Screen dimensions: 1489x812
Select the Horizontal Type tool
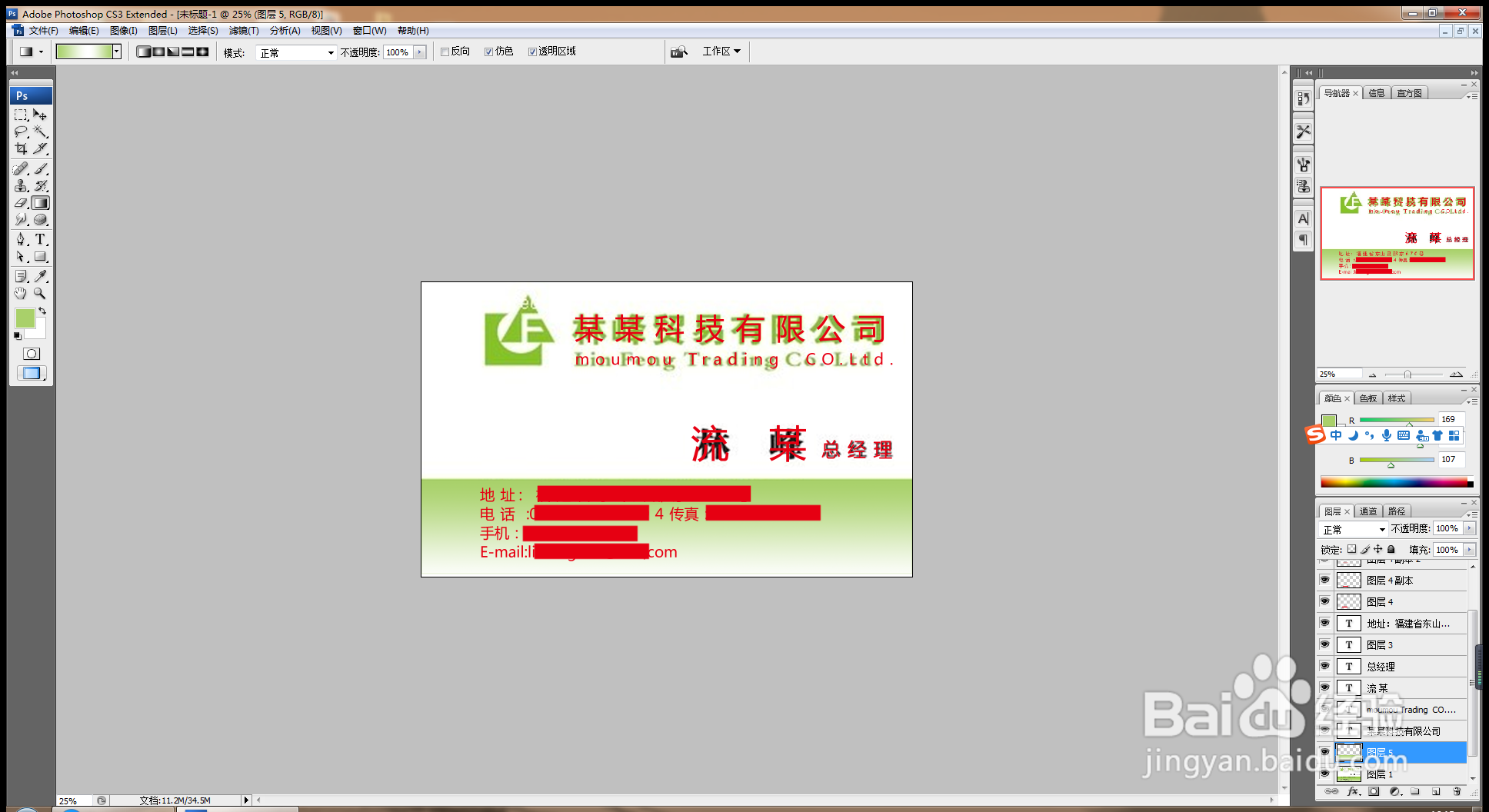41,238
